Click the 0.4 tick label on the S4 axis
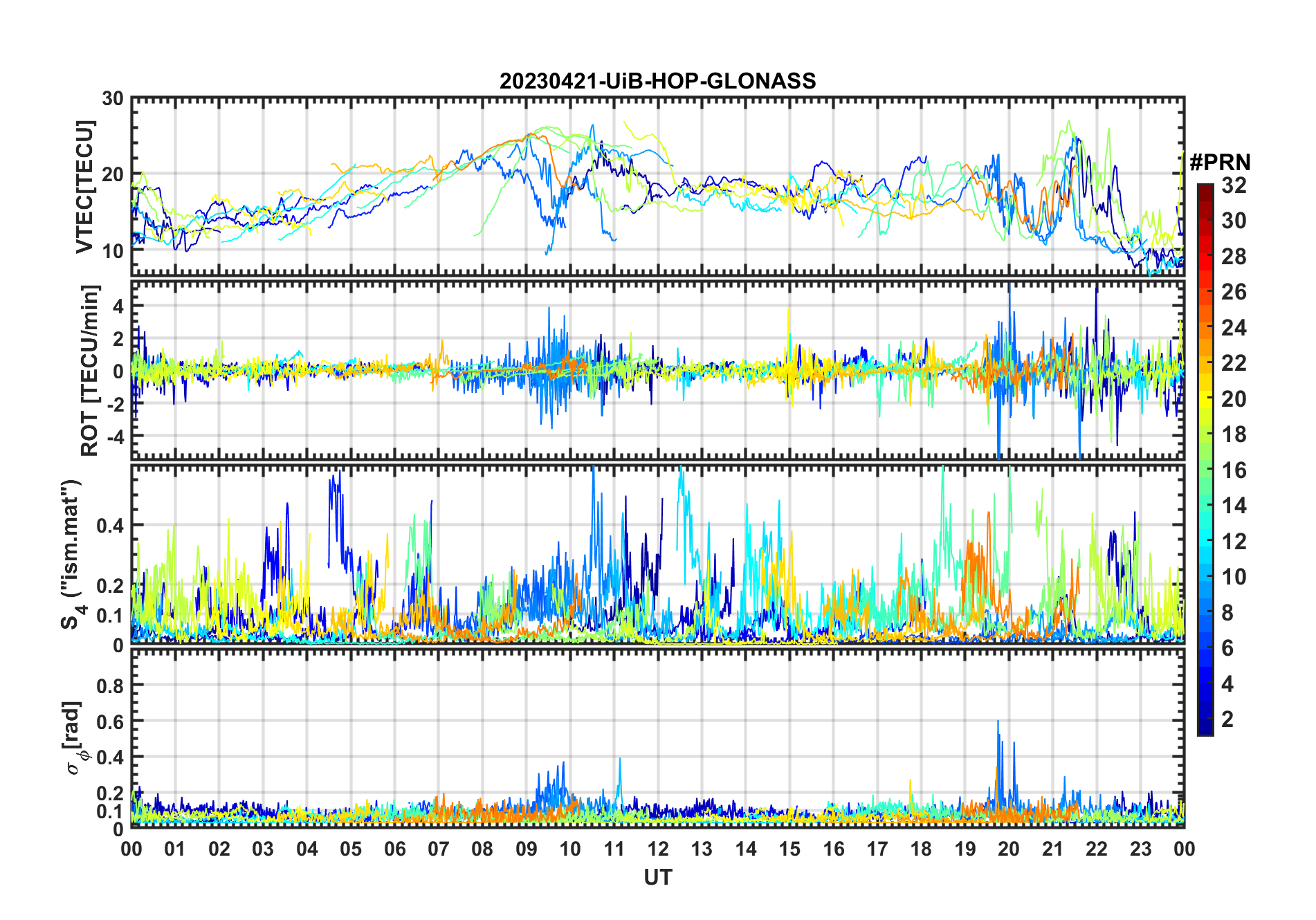 [x=109, y=526]
